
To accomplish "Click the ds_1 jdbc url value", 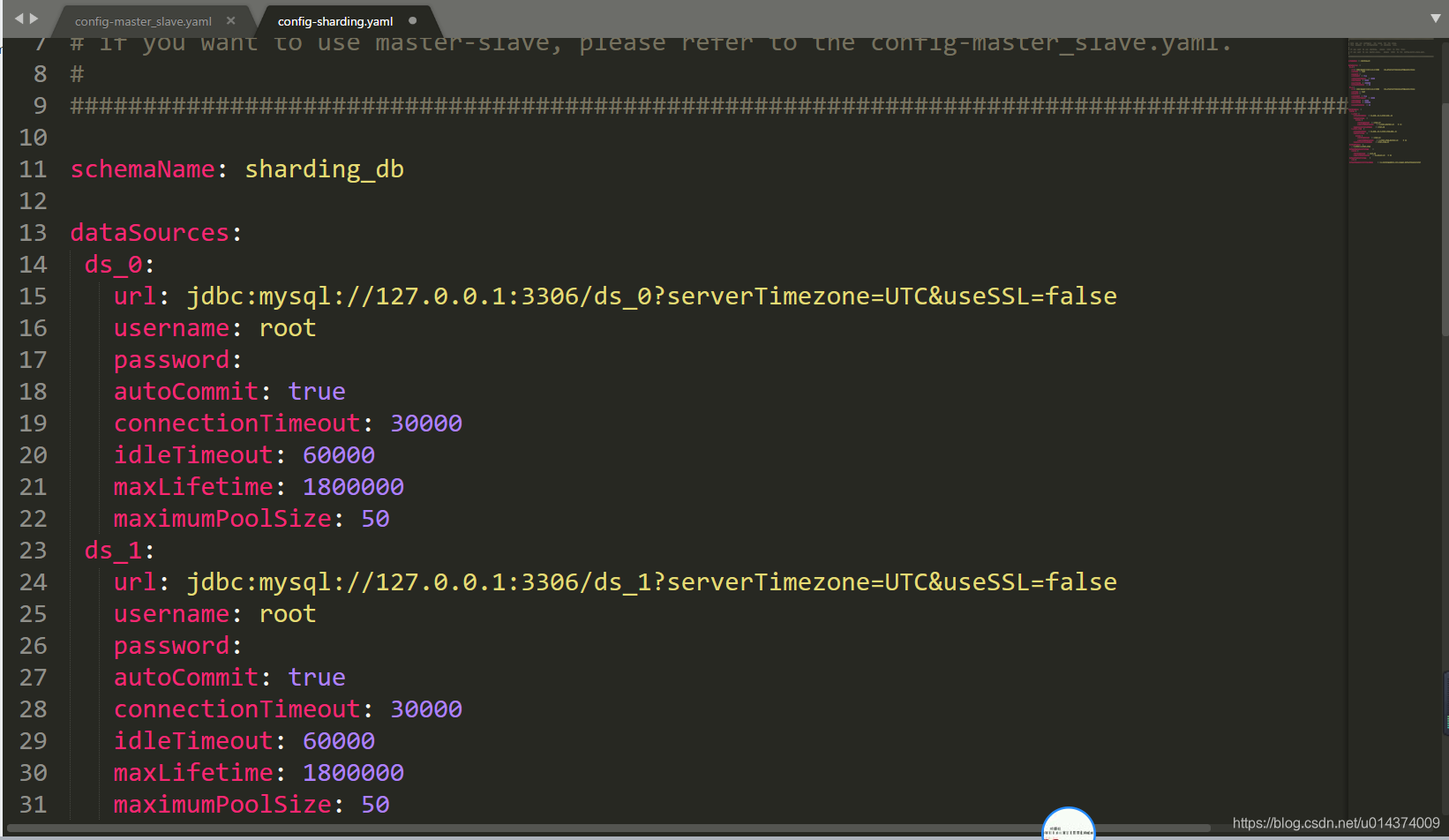I will [x=651, y=582].
